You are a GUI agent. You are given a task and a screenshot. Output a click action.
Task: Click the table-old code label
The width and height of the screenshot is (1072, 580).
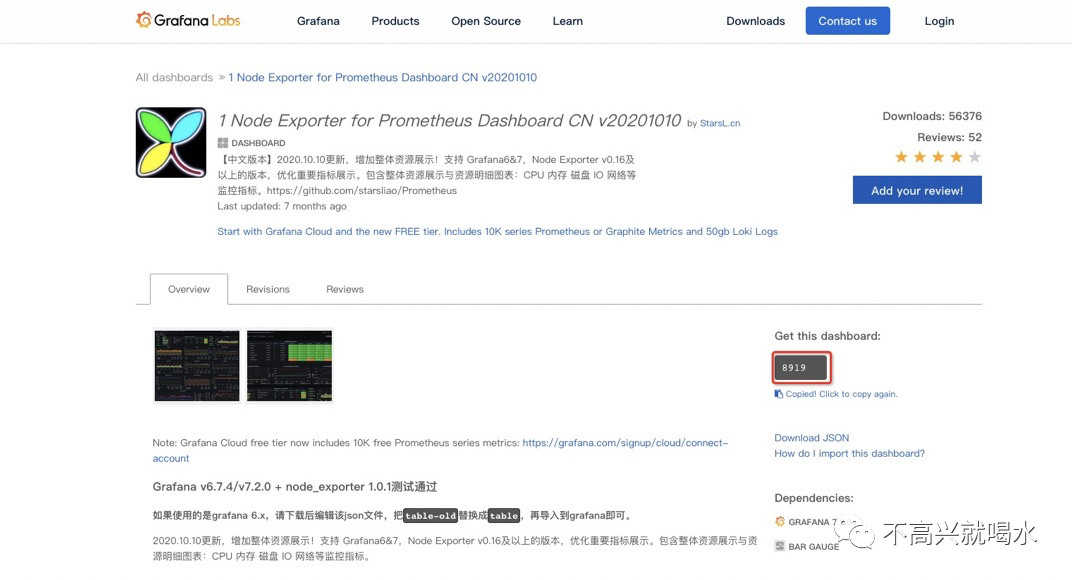click(x=430, y=516)
